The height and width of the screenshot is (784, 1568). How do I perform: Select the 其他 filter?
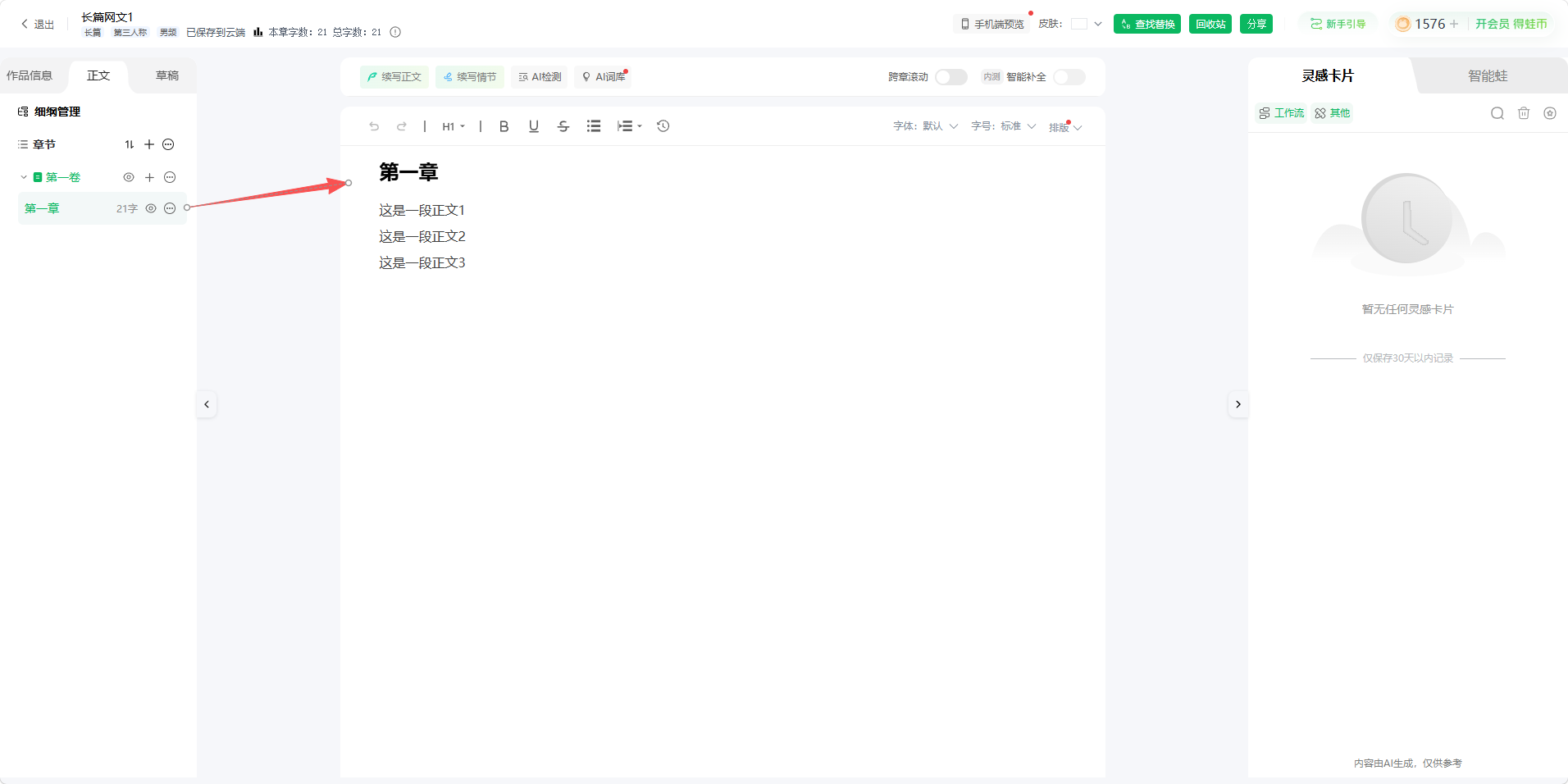pos(1332,113)
